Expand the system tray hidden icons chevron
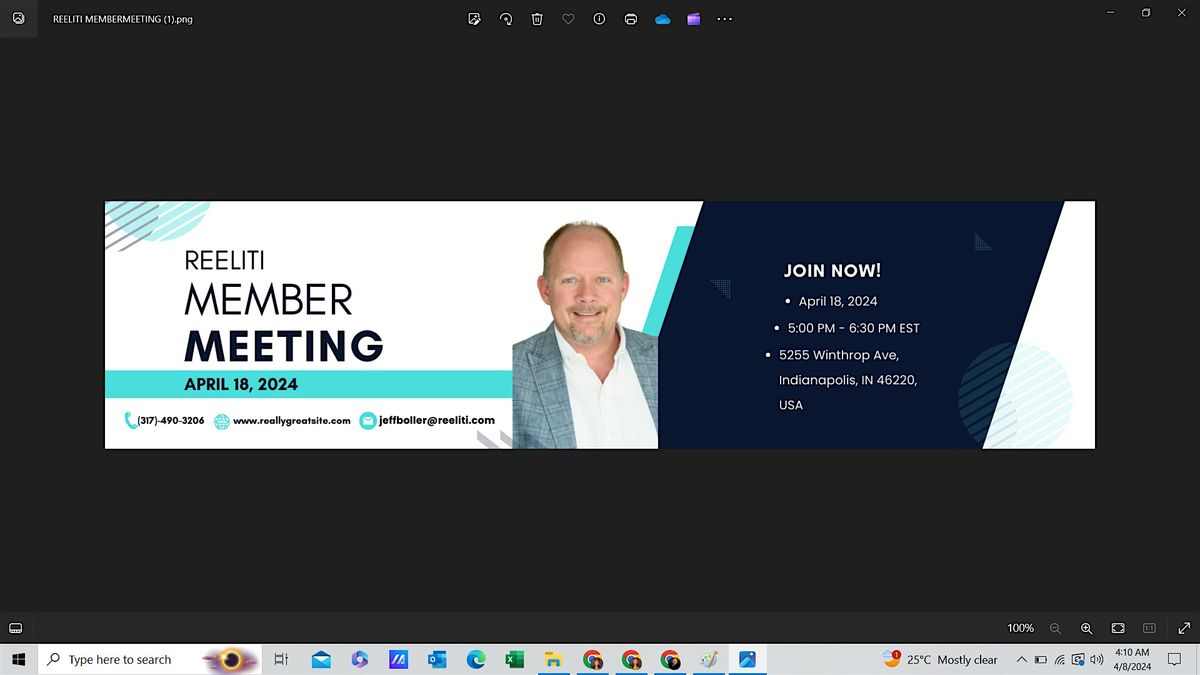Image resolution: width=1200 pixels, height=675 pixels. pos(1021,660)
